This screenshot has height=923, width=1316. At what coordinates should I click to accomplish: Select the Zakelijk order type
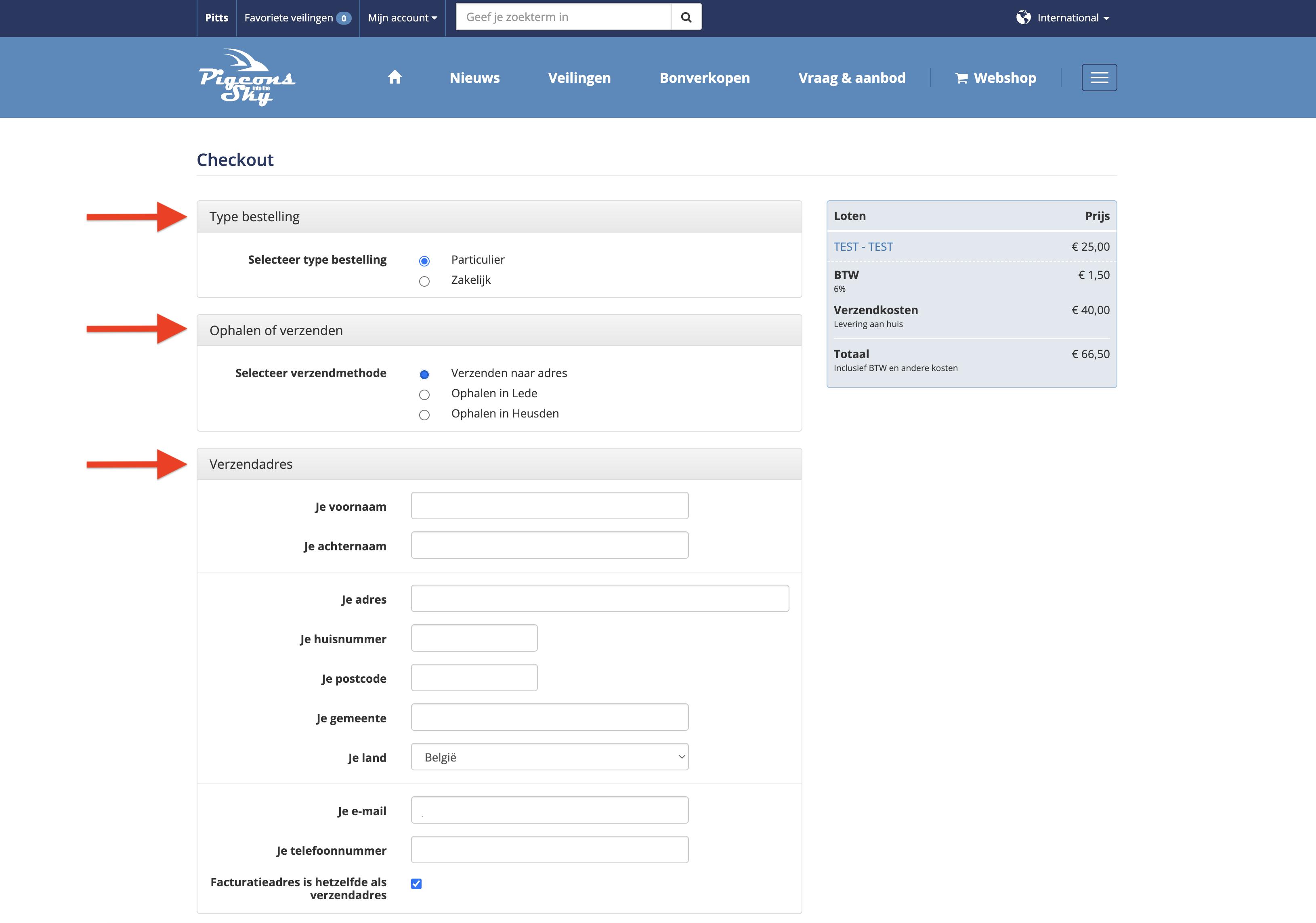click(x=424, y=281)
